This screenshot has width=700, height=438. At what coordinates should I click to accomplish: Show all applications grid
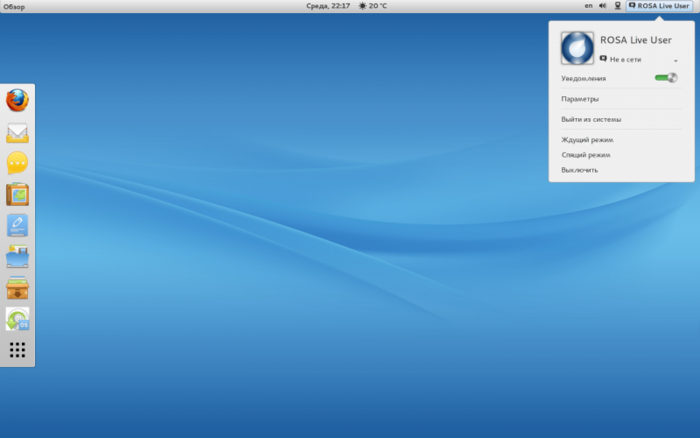click(x=17, y=350)
